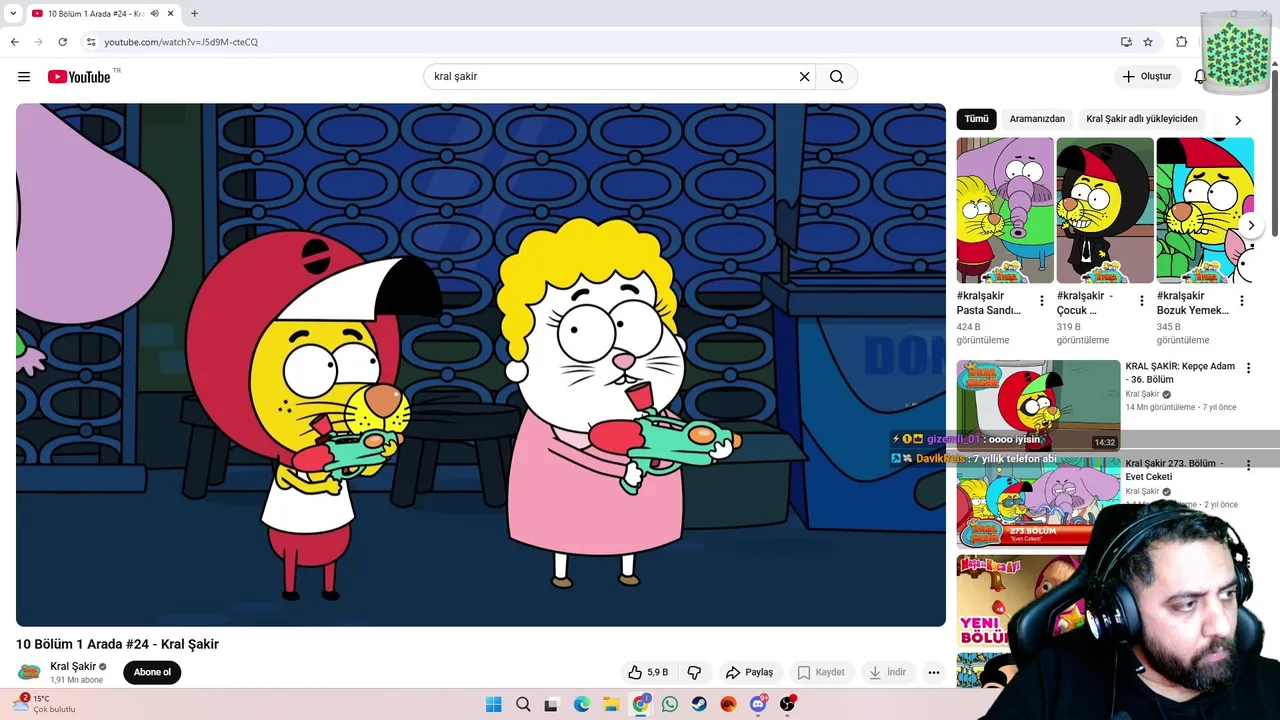Clear the search box with the X
The height and width of the screenshot is (720, 1280).
click(x=804, y=77)
